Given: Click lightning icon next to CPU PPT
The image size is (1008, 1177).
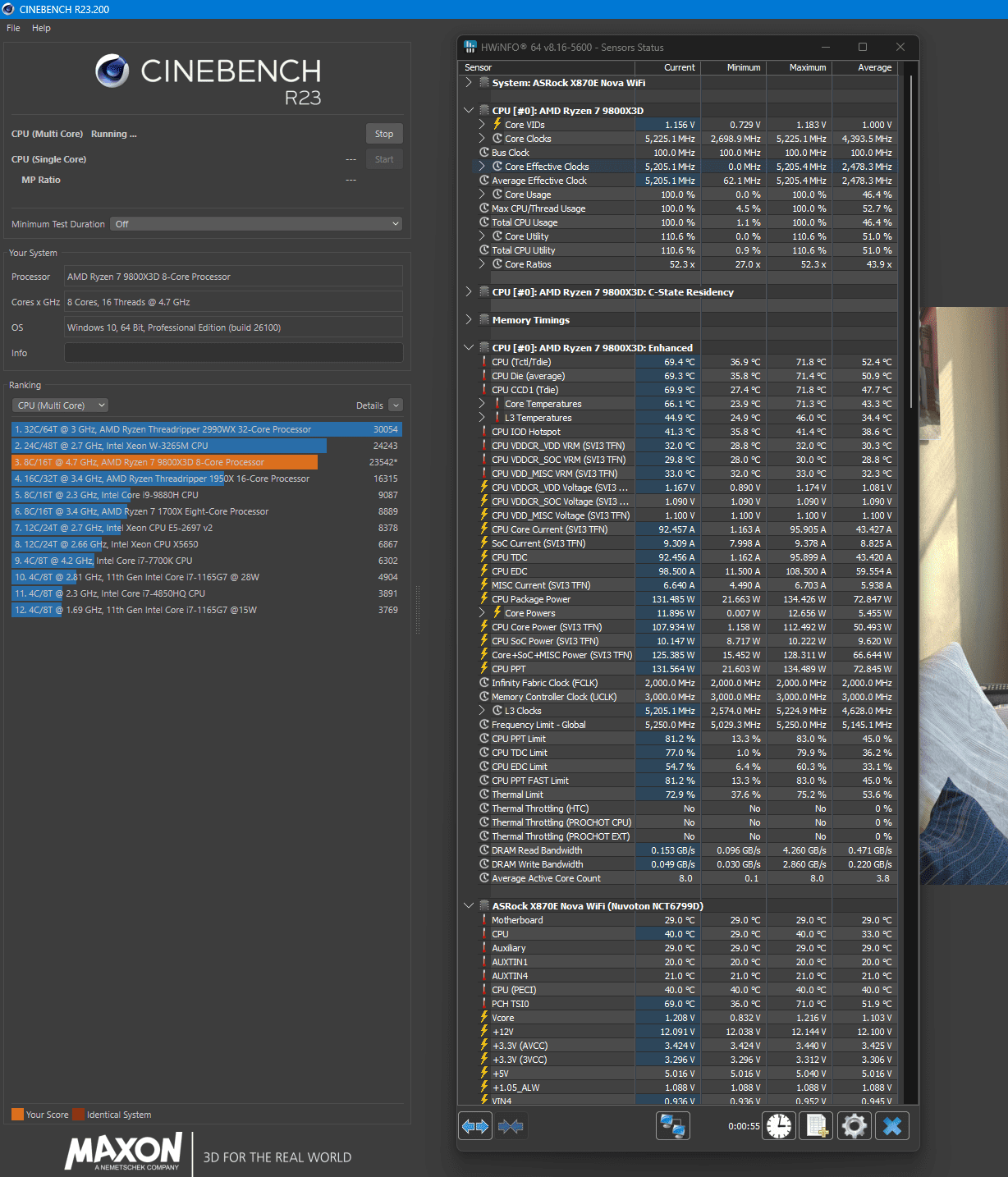Looking at the screenshot, I should 484,669.
